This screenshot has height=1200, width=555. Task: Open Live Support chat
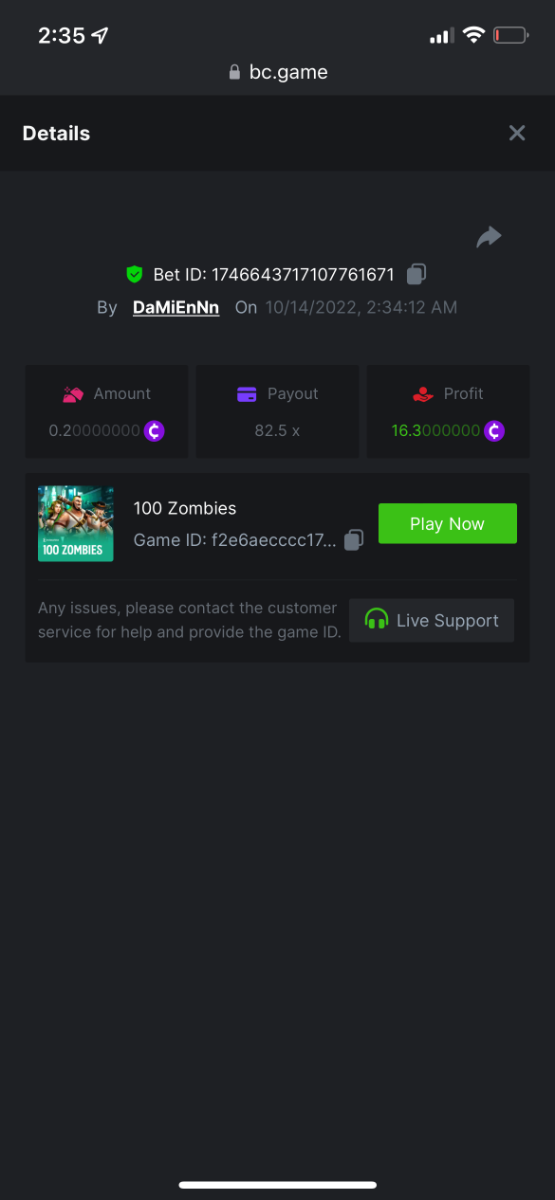click(432, 620)
